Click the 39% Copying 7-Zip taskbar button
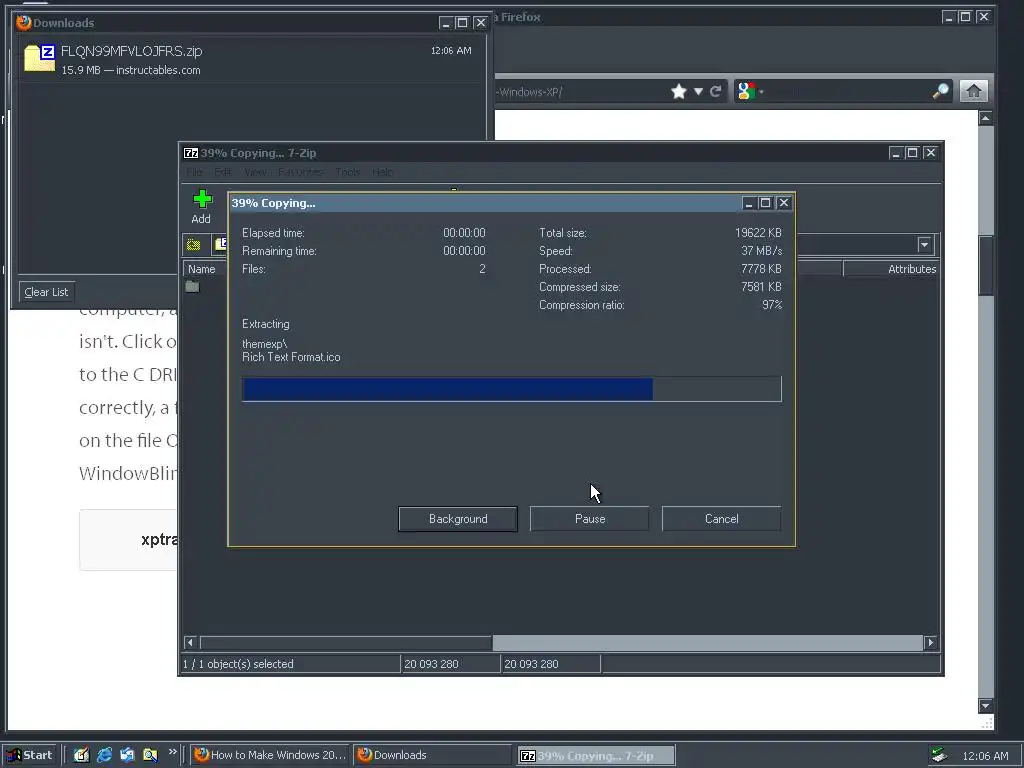This screenshot has width=1024, height=768. (596, 756)
